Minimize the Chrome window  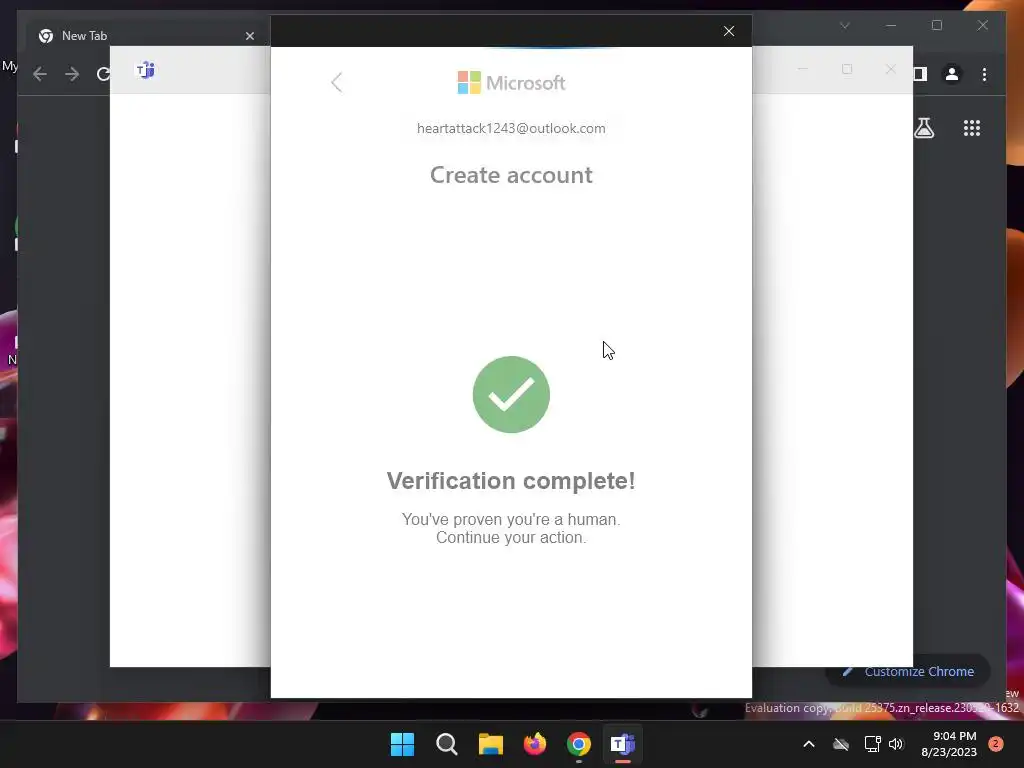[x=891, y=25]
